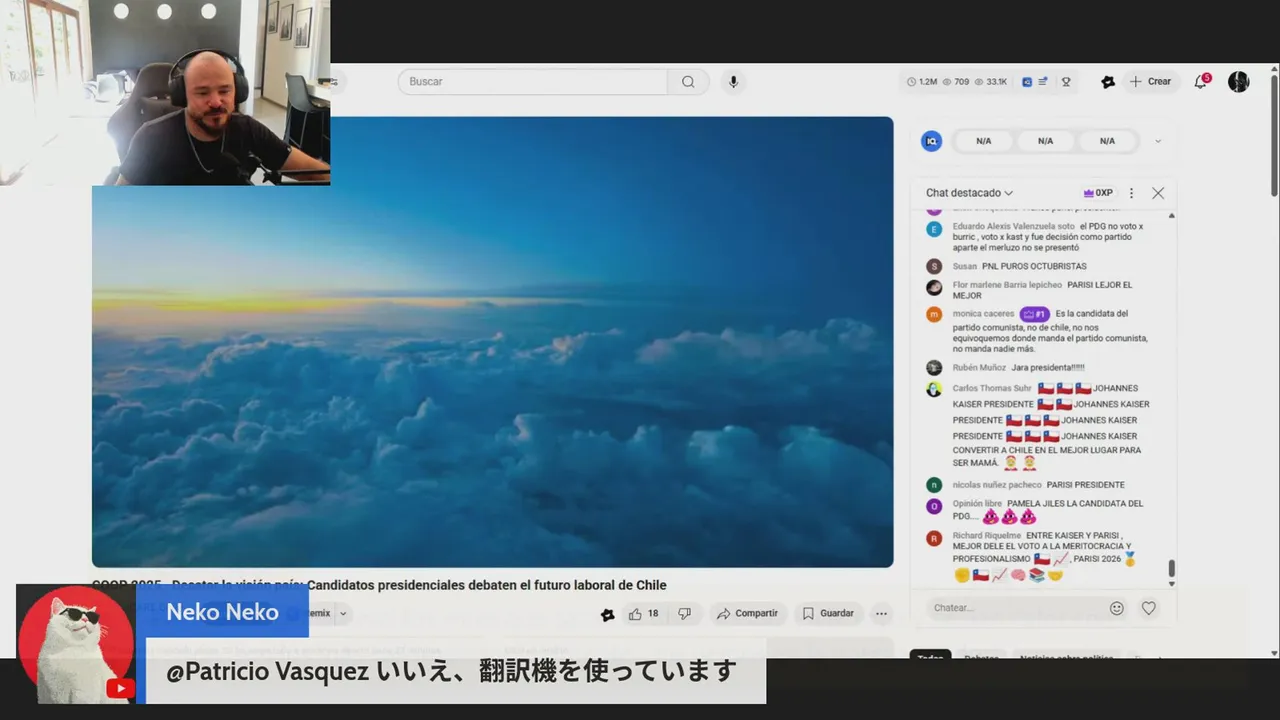Open the notifications bell

coord(1201,82)
